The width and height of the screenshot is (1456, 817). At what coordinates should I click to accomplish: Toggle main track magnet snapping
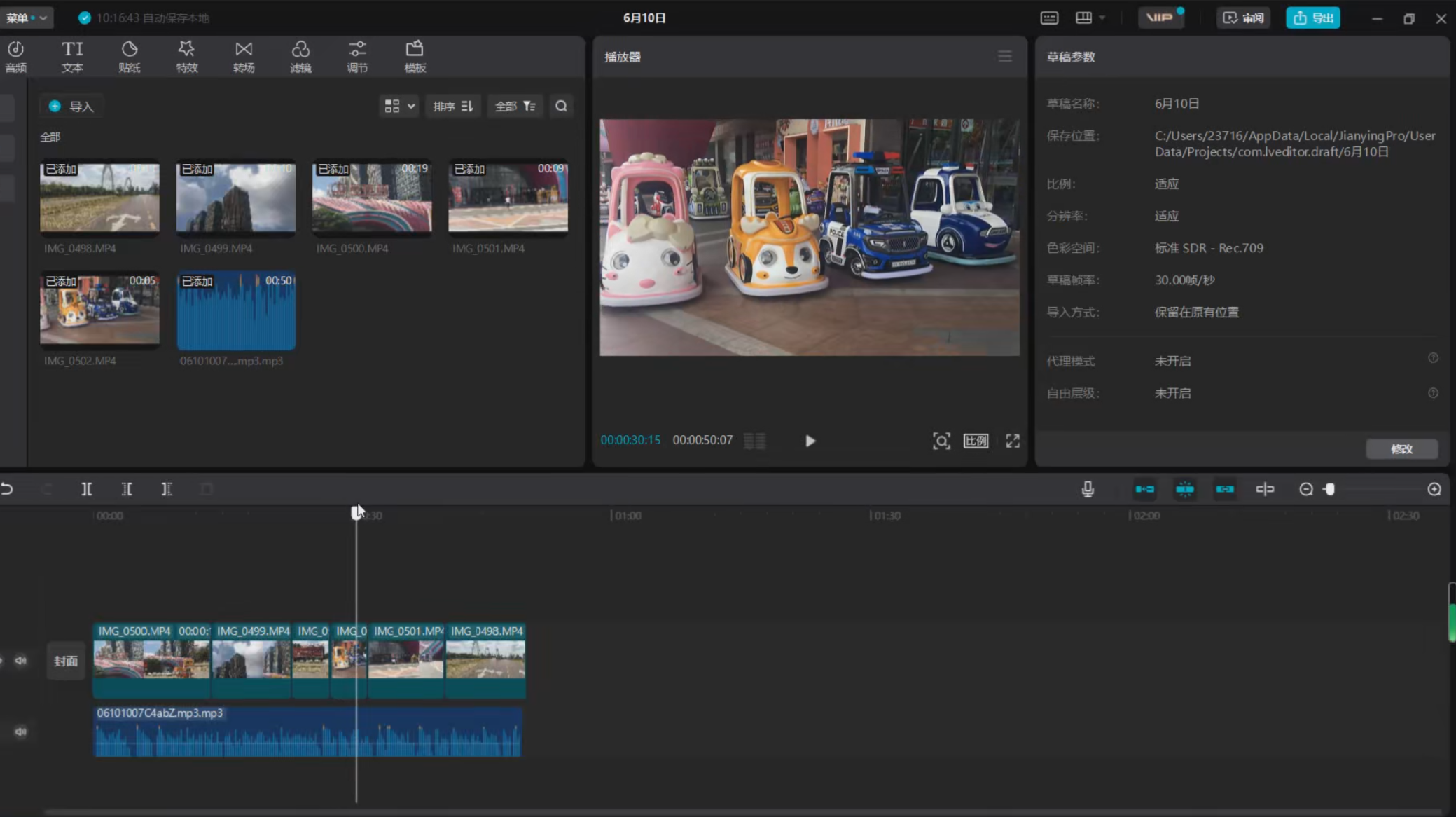point(1144,489)
